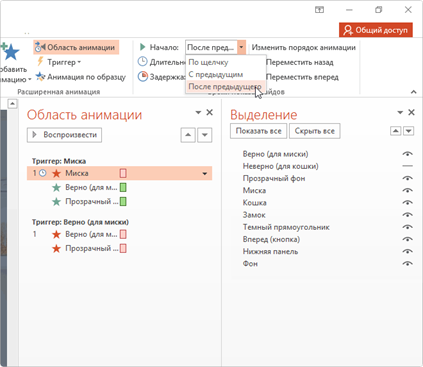
Task: Click red star icon of Миска entry
Action: click(56, 173)
